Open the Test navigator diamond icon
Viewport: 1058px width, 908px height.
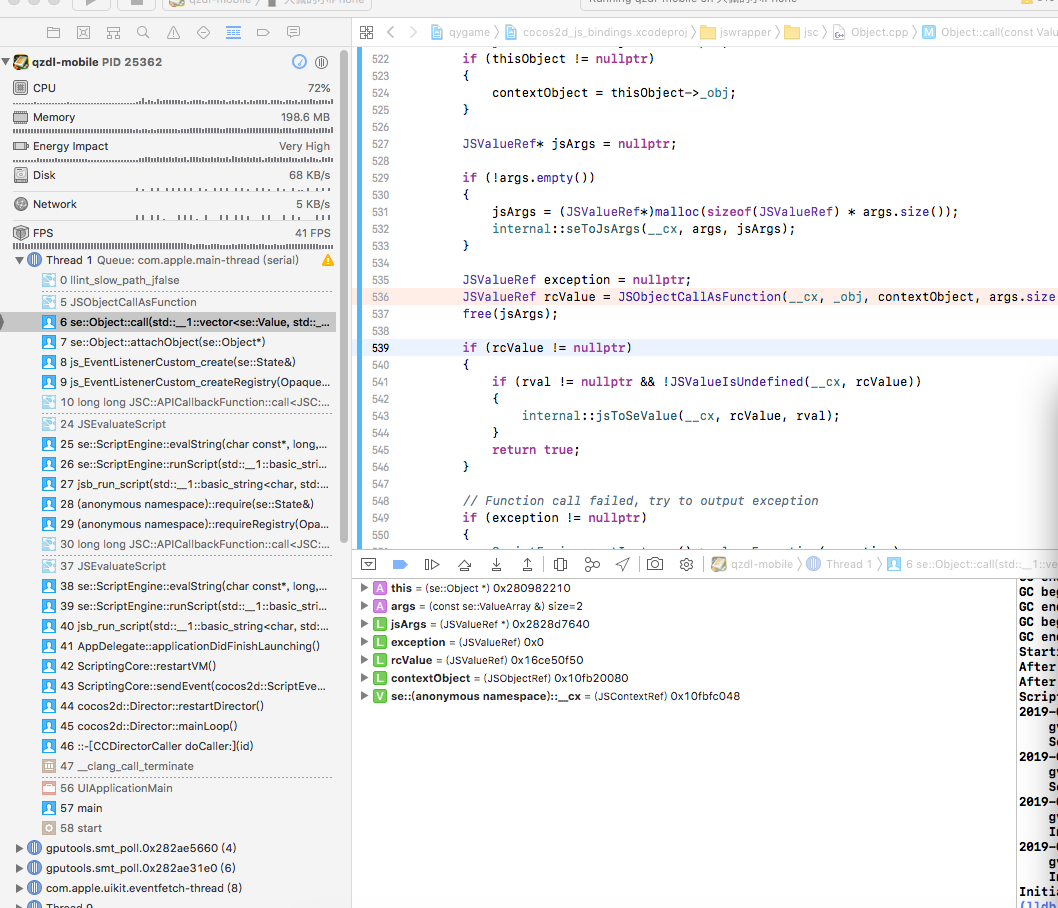coord(203,32)
